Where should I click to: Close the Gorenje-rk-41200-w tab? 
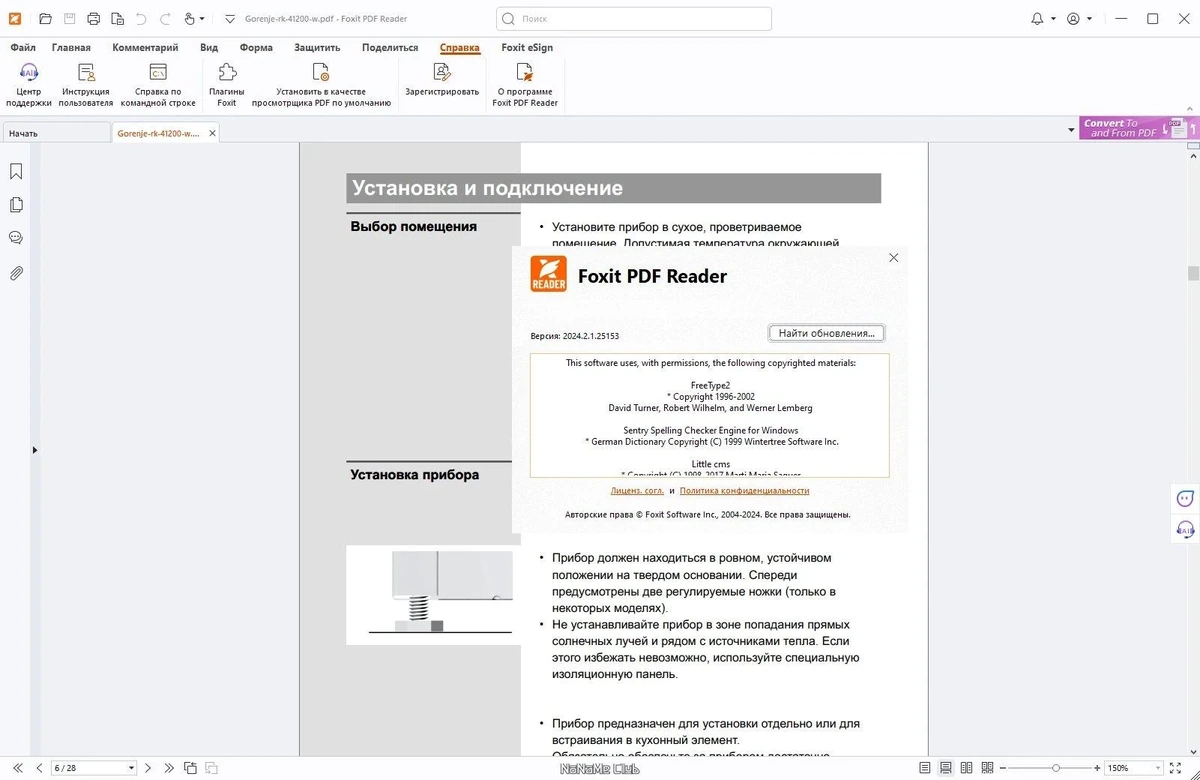coord(212,133)
